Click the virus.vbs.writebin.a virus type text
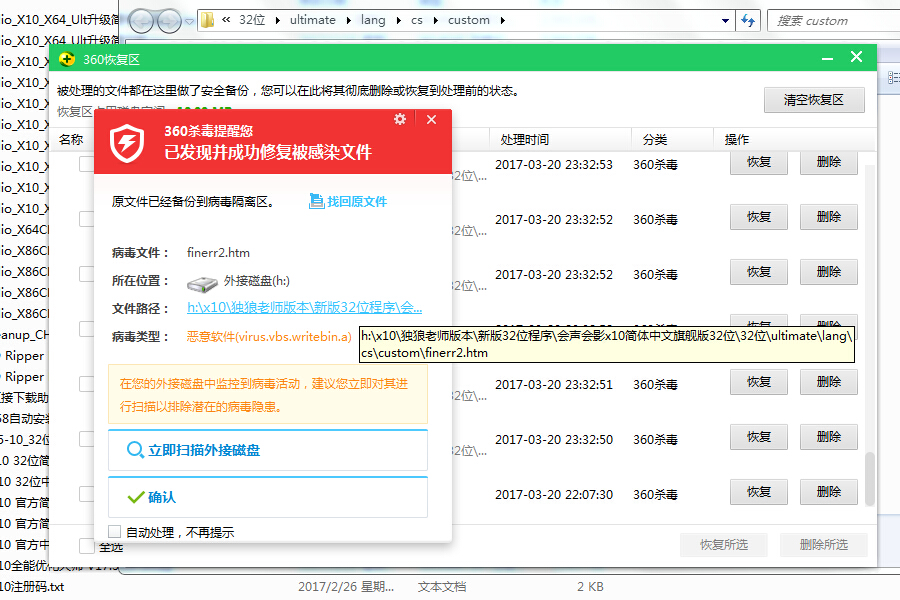 [x=295, y=336]
